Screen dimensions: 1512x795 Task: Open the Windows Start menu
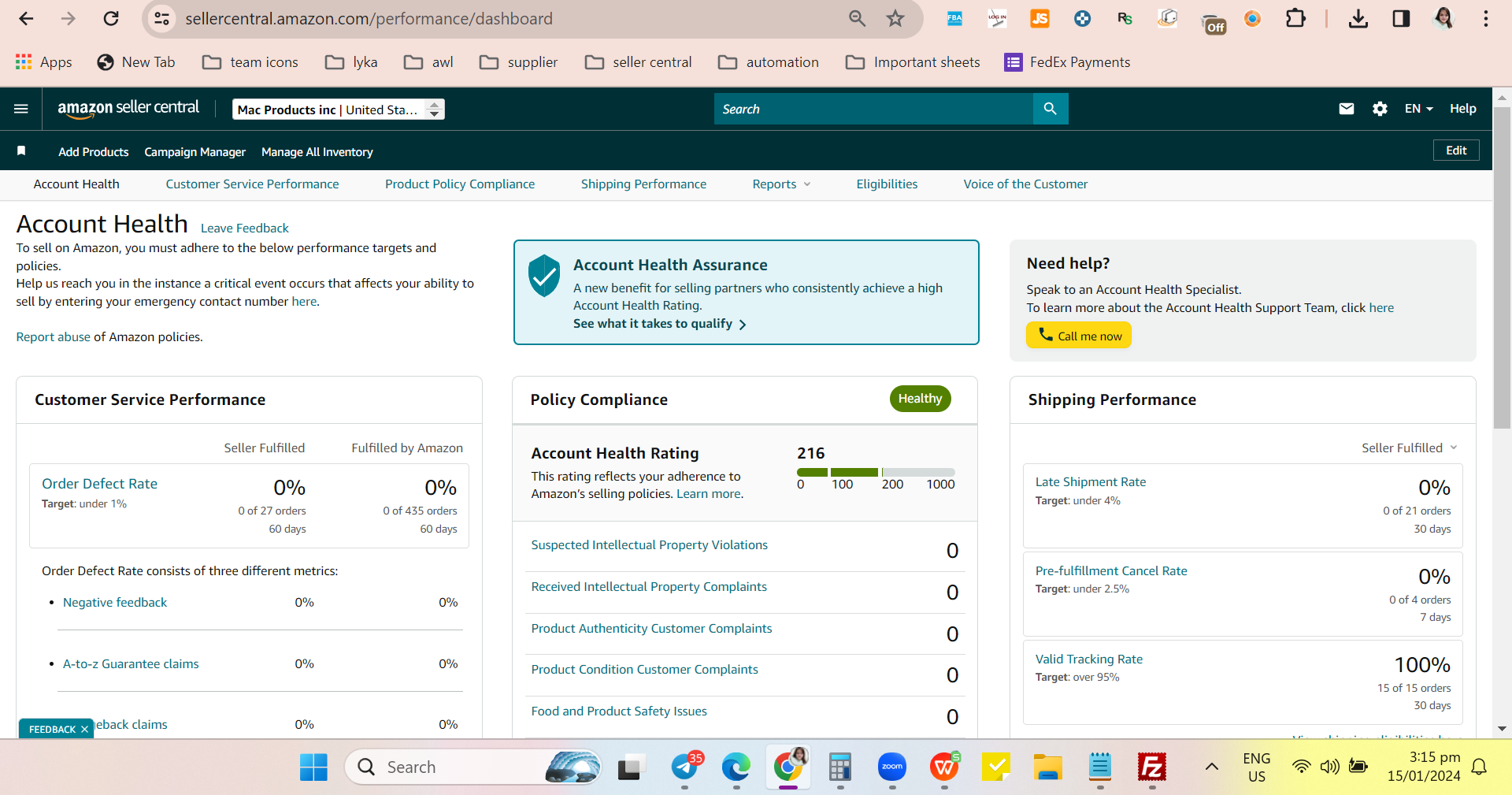pos(313,767)
